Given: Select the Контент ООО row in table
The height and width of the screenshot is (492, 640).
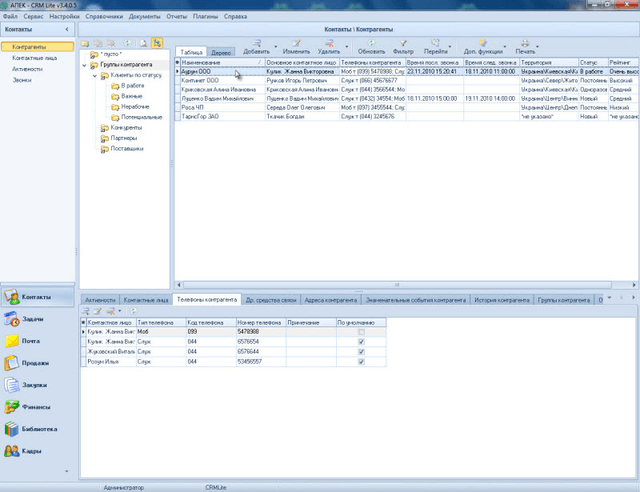Looking at the screenshot, I should [x=201, y=81].
